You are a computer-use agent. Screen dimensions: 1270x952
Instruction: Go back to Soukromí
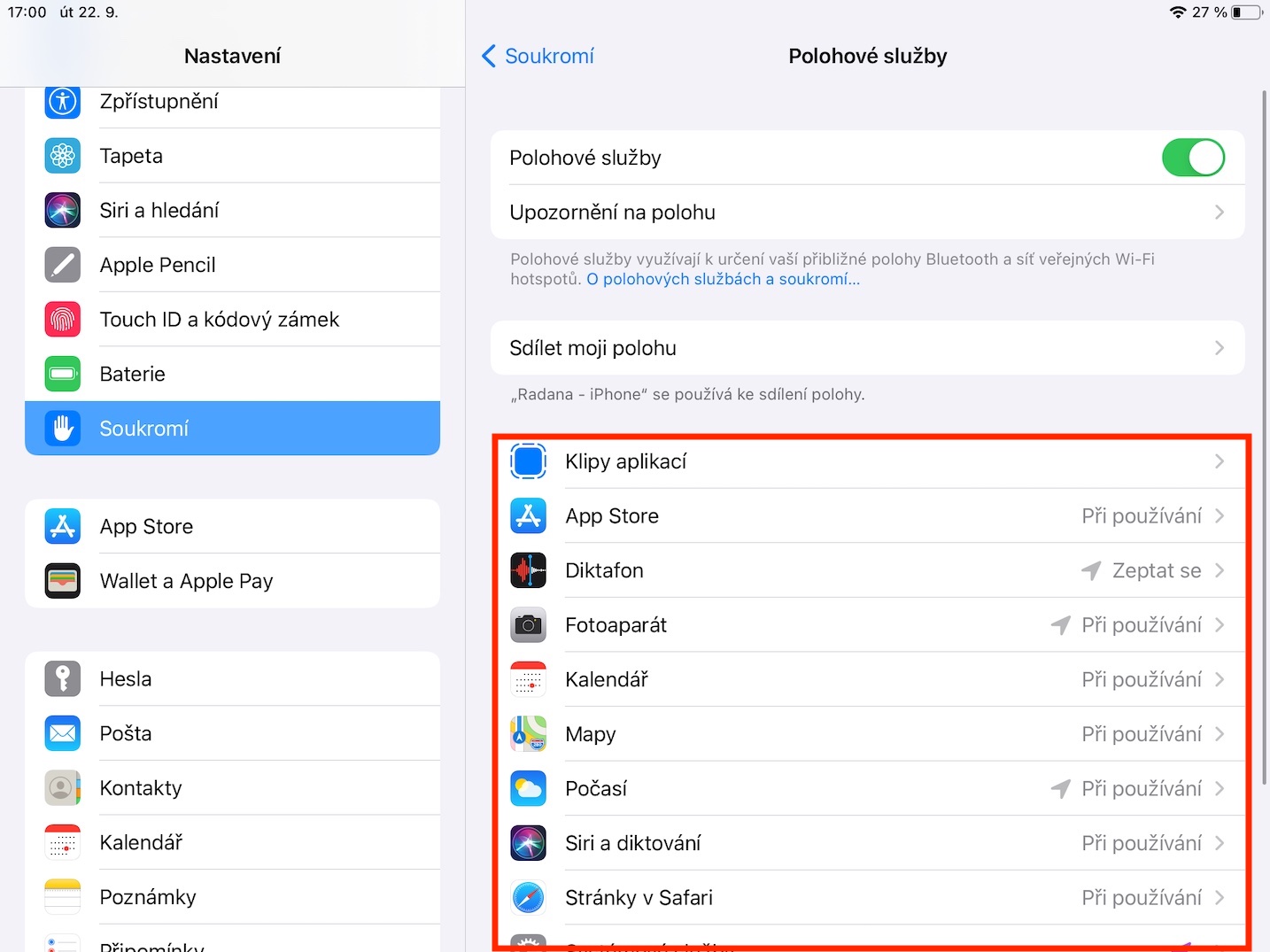pyautogui.click(x=538, y=57)
